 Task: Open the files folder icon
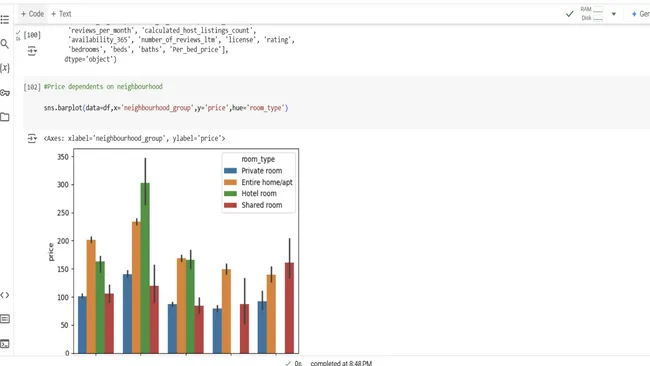coord(5,117)
